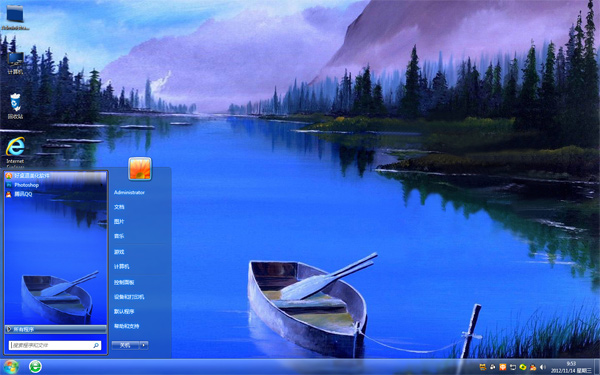Click the Windows Start orb
Screen dimensions: 600x375
10,367
